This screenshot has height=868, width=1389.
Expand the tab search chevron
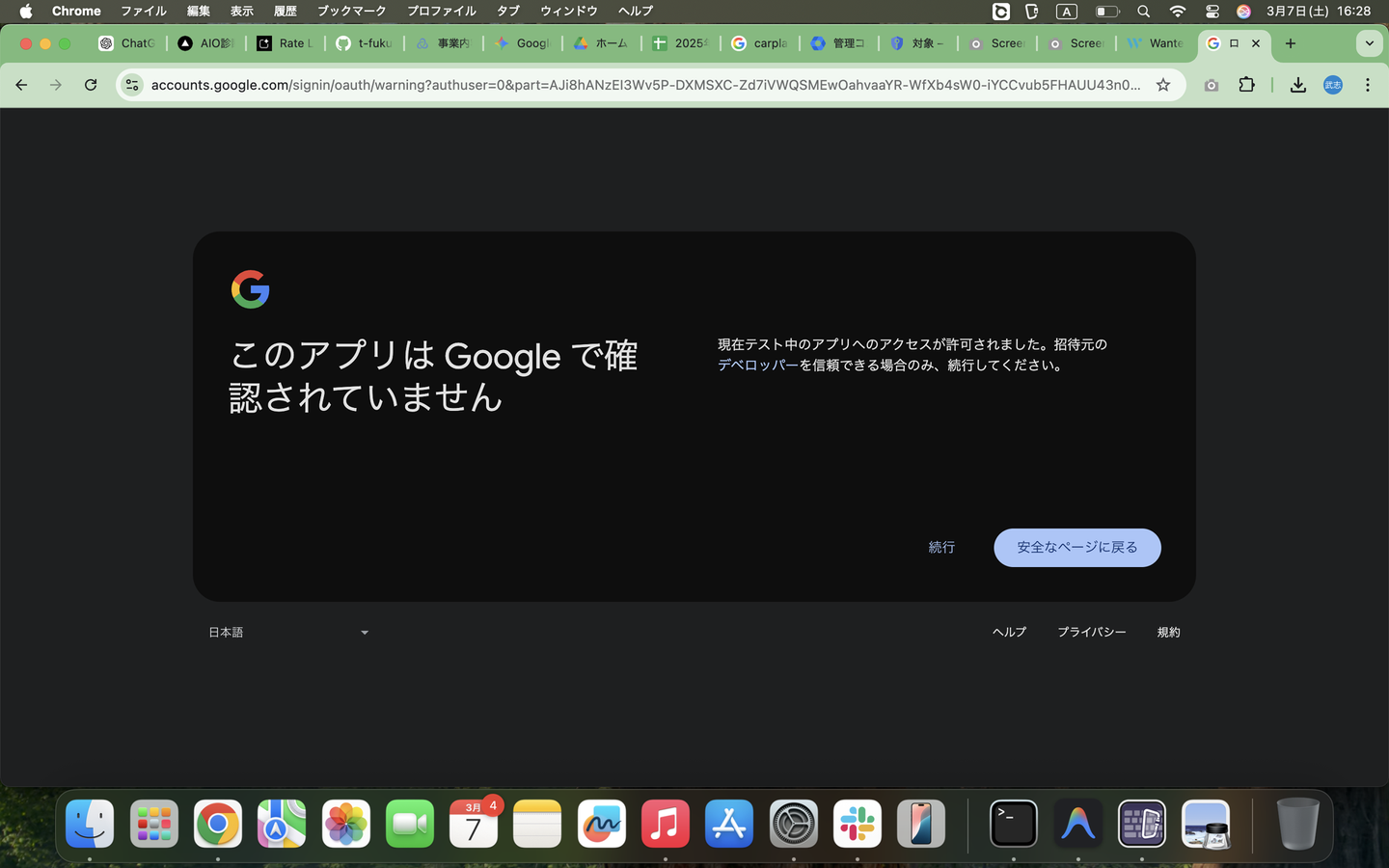pyautogui.click(x=1369, y=43)
